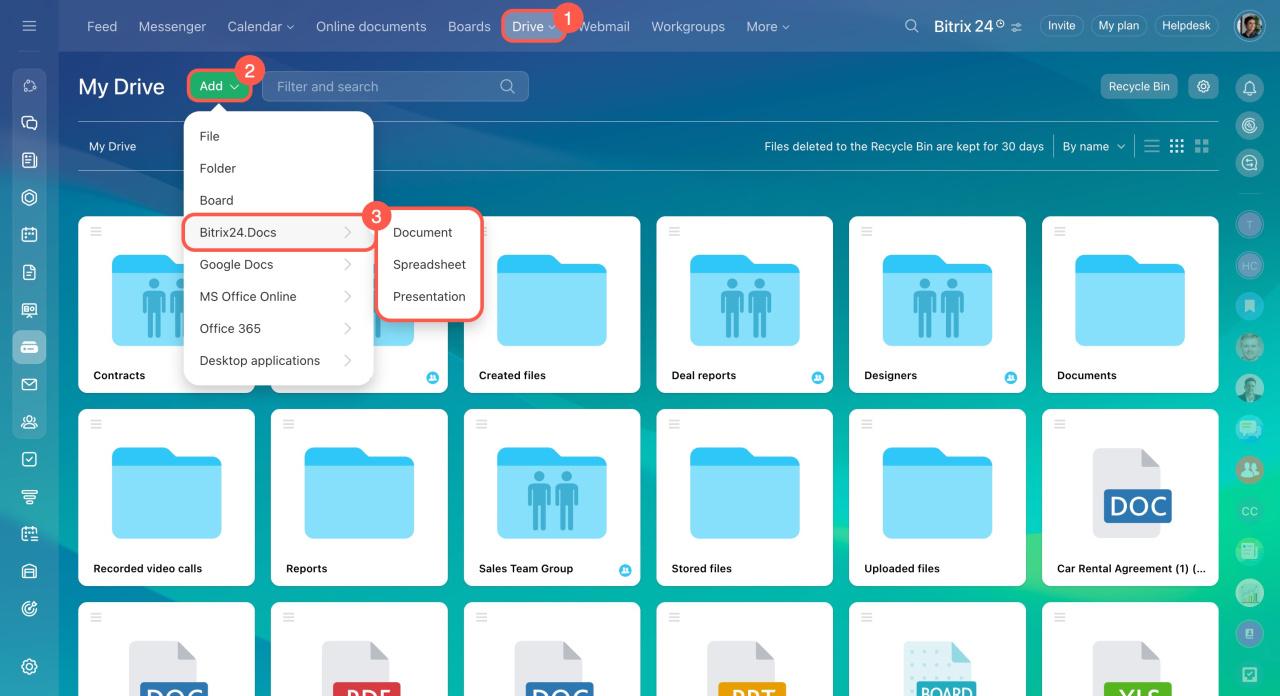Open the Designers folder

point(937,304)
